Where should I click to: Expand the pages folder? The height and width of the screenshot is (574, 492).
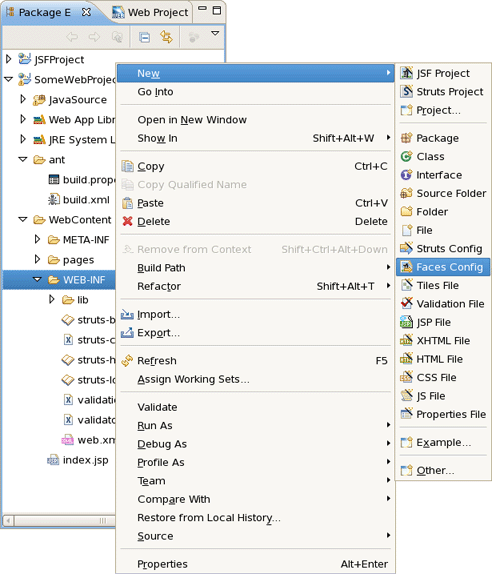(37, 260)
